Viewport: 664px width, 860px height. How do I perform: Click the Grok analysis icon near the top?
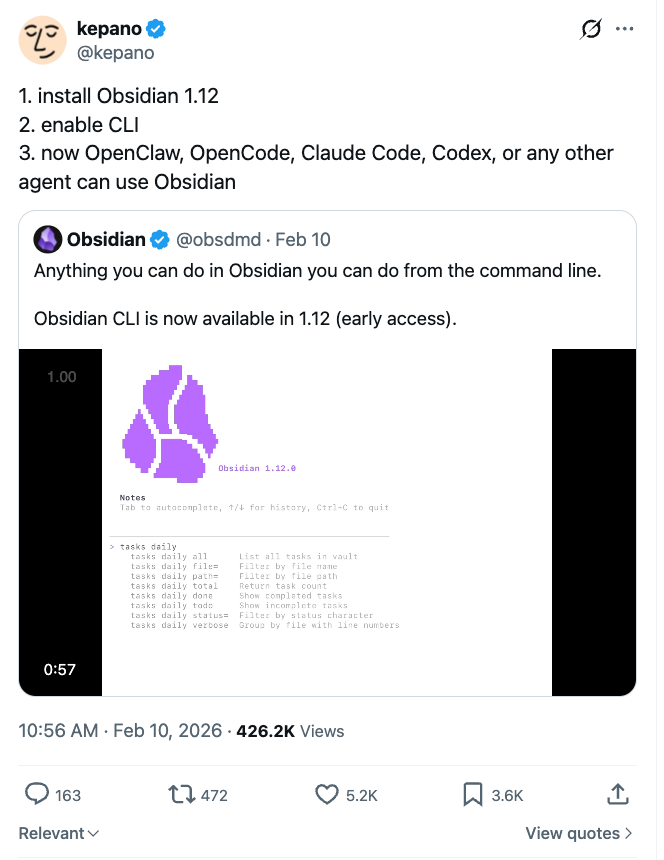[x=590, y=29]
